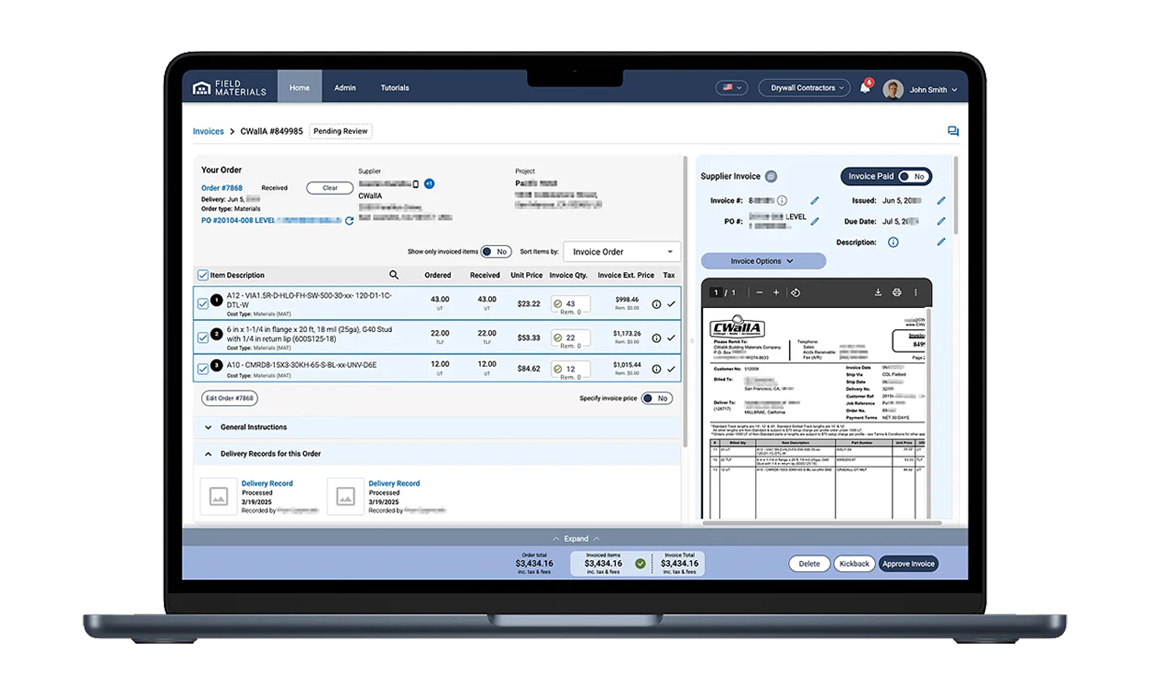Search items with the magnifier icon

click(394, 275)
